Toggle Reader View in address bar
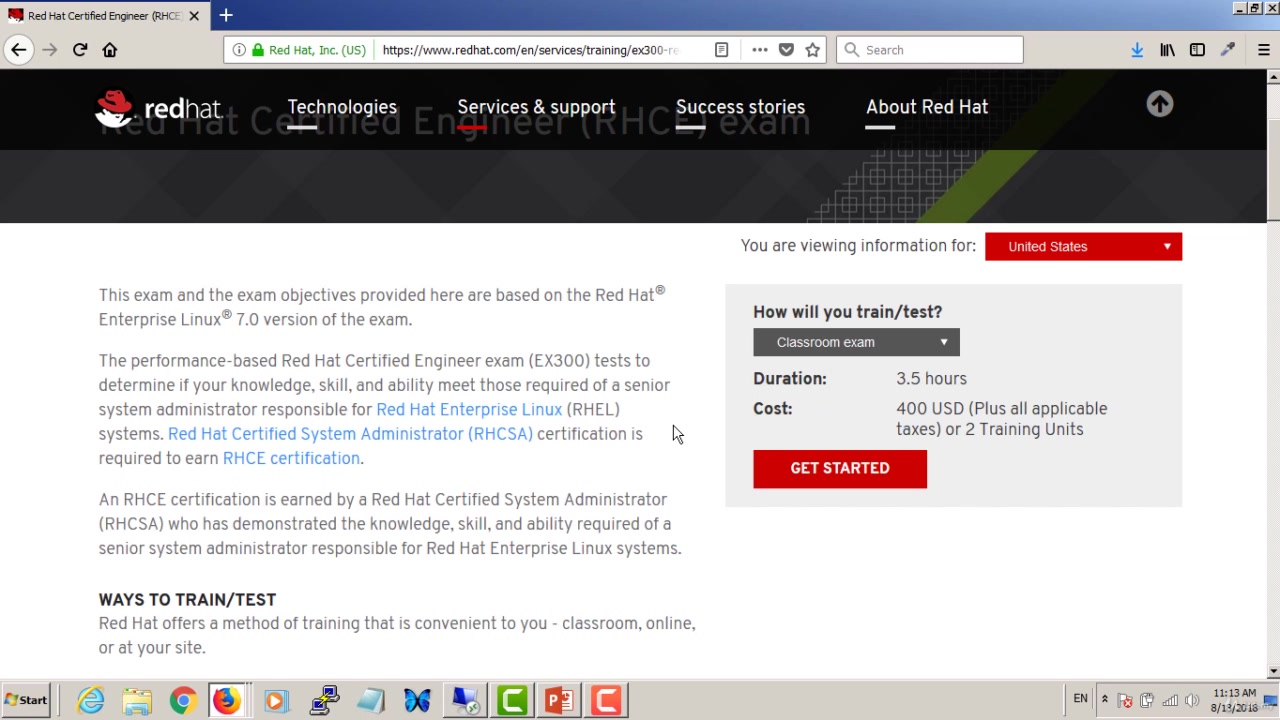The width and height of the screenshot is (1280, 720). point(721,50)
